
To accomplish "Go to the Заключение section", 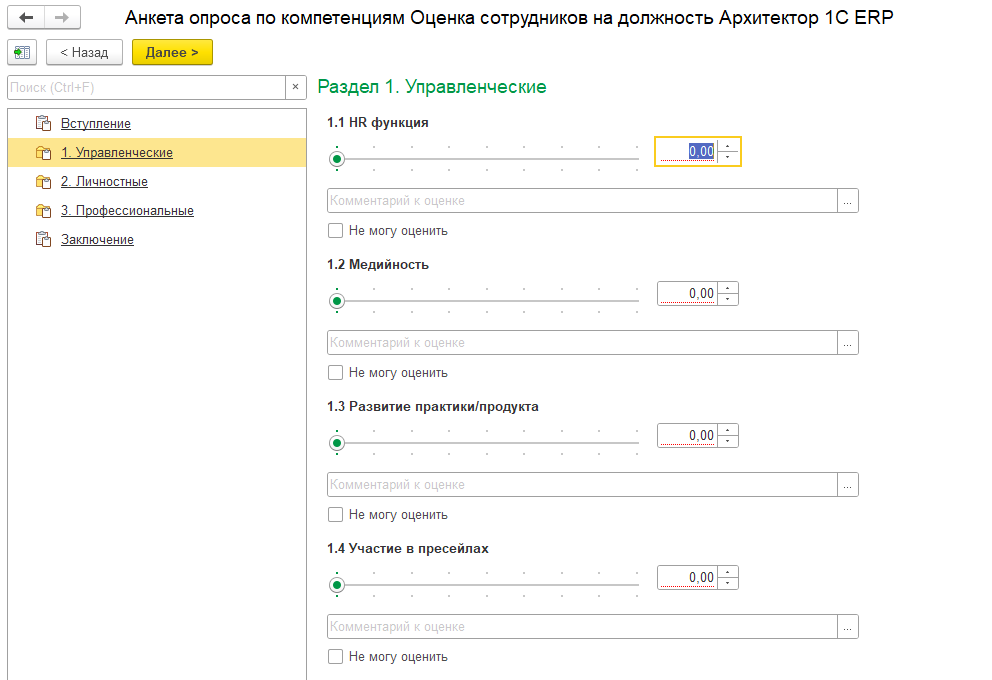I will [x=97, y=240].
